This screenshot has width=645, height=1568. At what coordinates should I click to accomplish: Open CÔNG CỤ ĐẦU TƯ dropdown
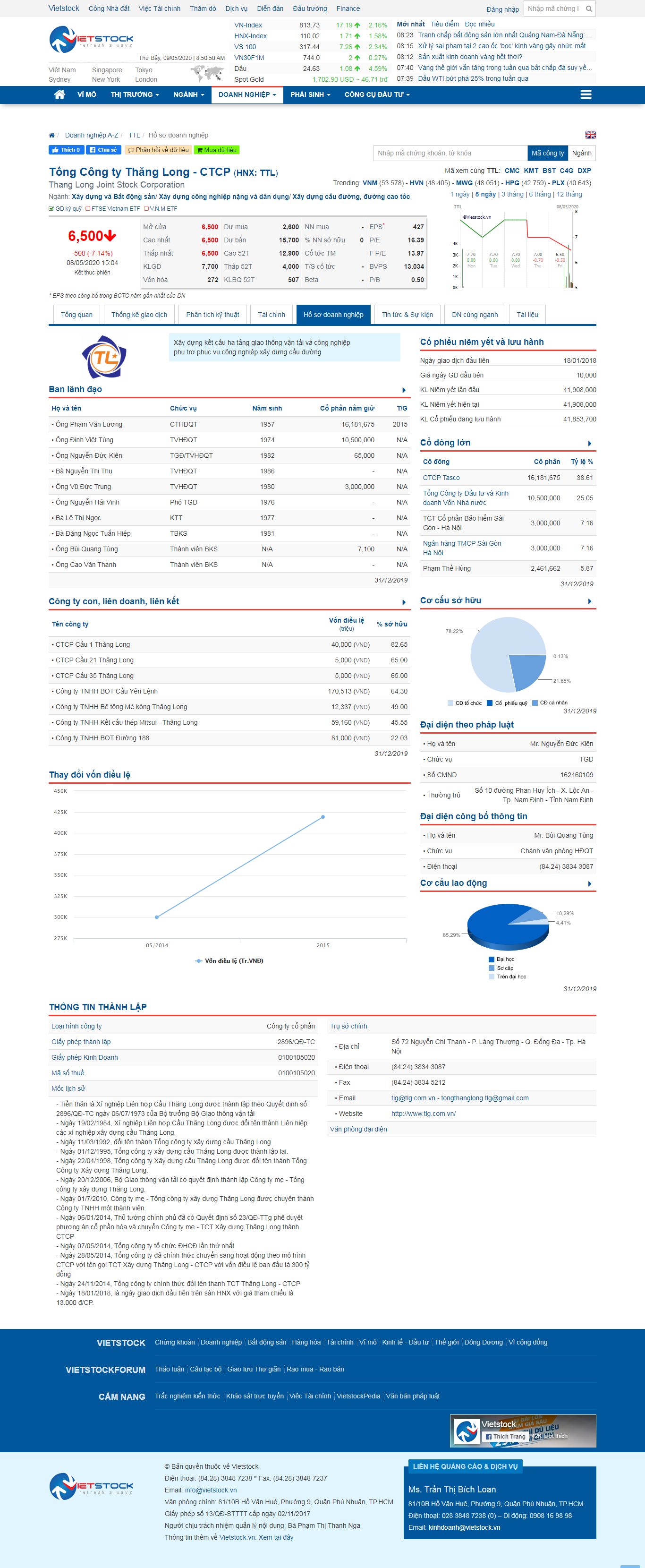pyautogui.click(x=377, y=94)
